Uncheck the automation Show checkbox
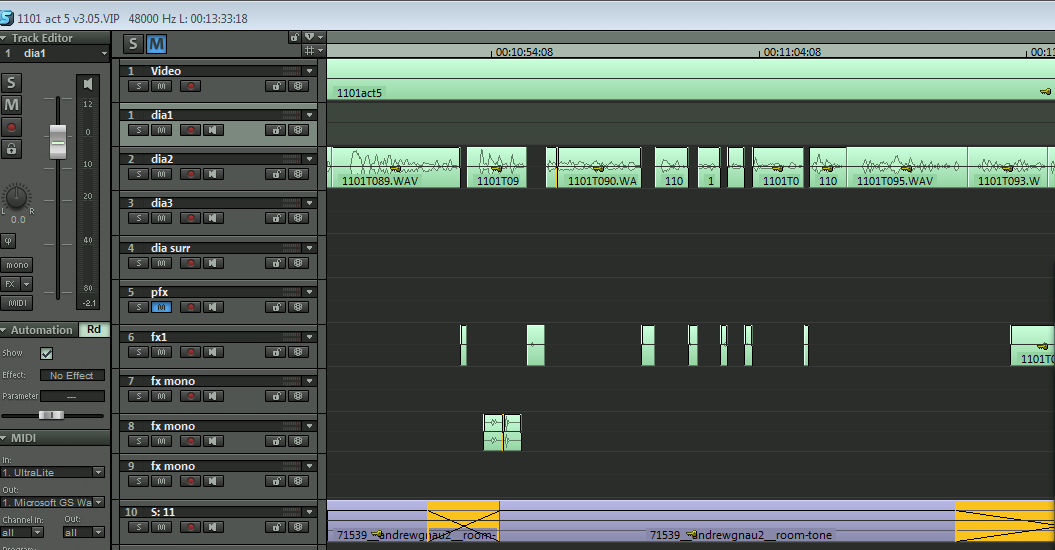Screen dimensions: 1055x550 [x=46, y=353]
